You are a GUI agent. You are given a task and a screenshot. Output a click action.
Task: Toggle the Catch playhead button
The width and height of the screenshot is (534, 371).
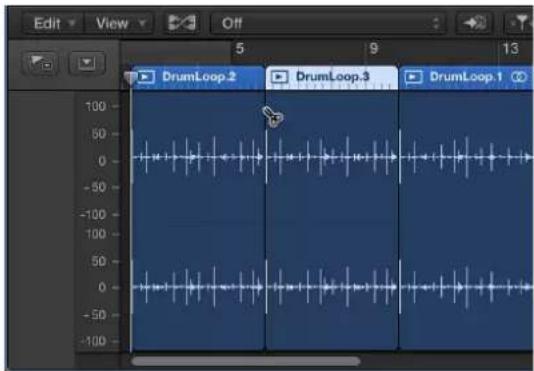[x=182, y=23]
